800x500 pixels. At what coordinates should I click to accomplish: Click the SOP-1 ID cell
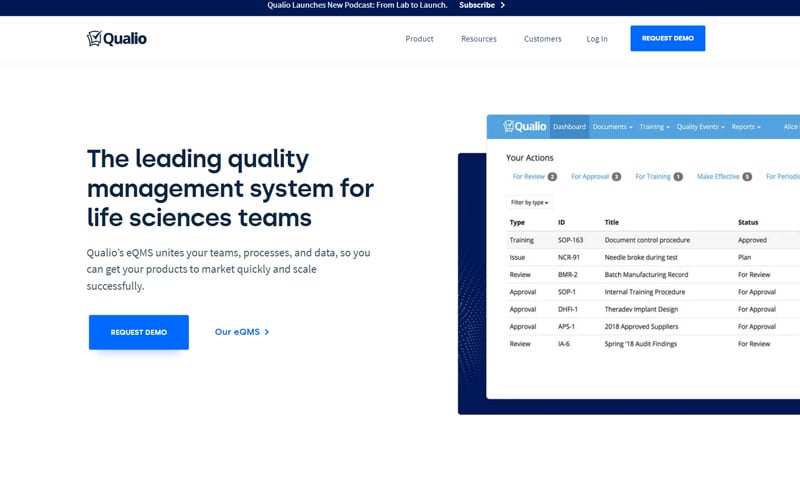pos(566,292)
